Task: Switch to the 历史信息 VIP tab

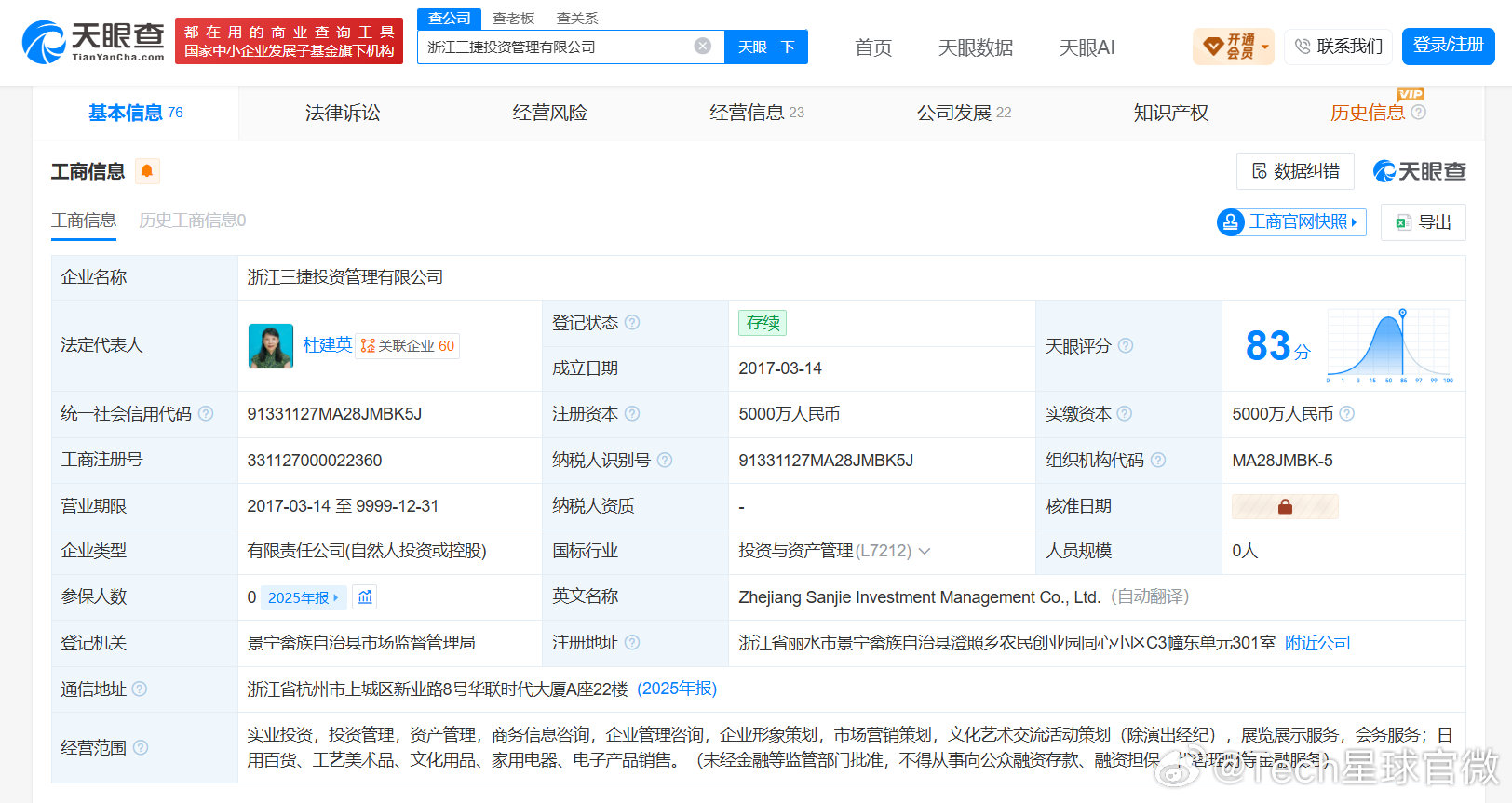Action: [1367, 113]
